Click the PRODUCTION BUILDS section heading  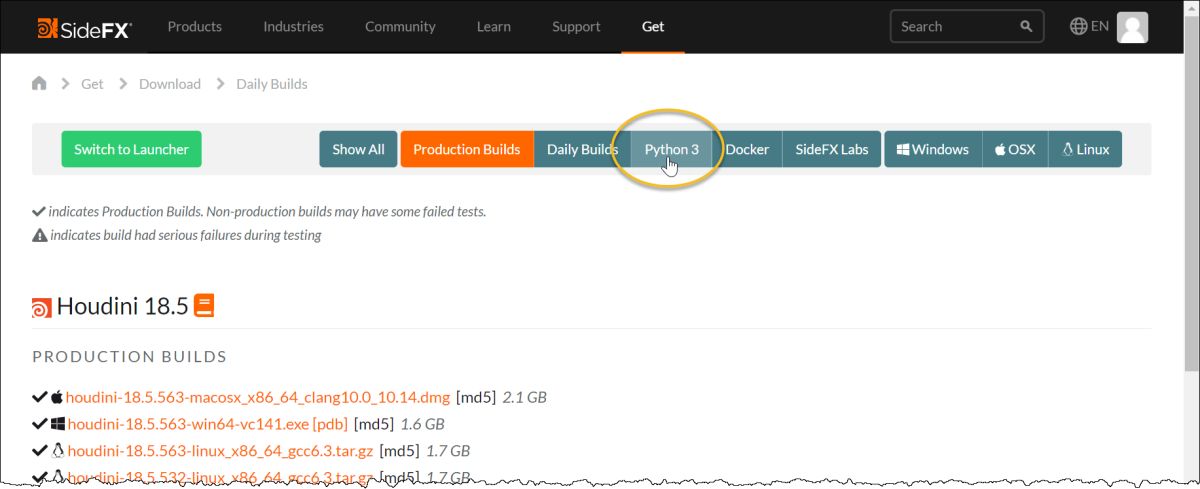(130, 357)
